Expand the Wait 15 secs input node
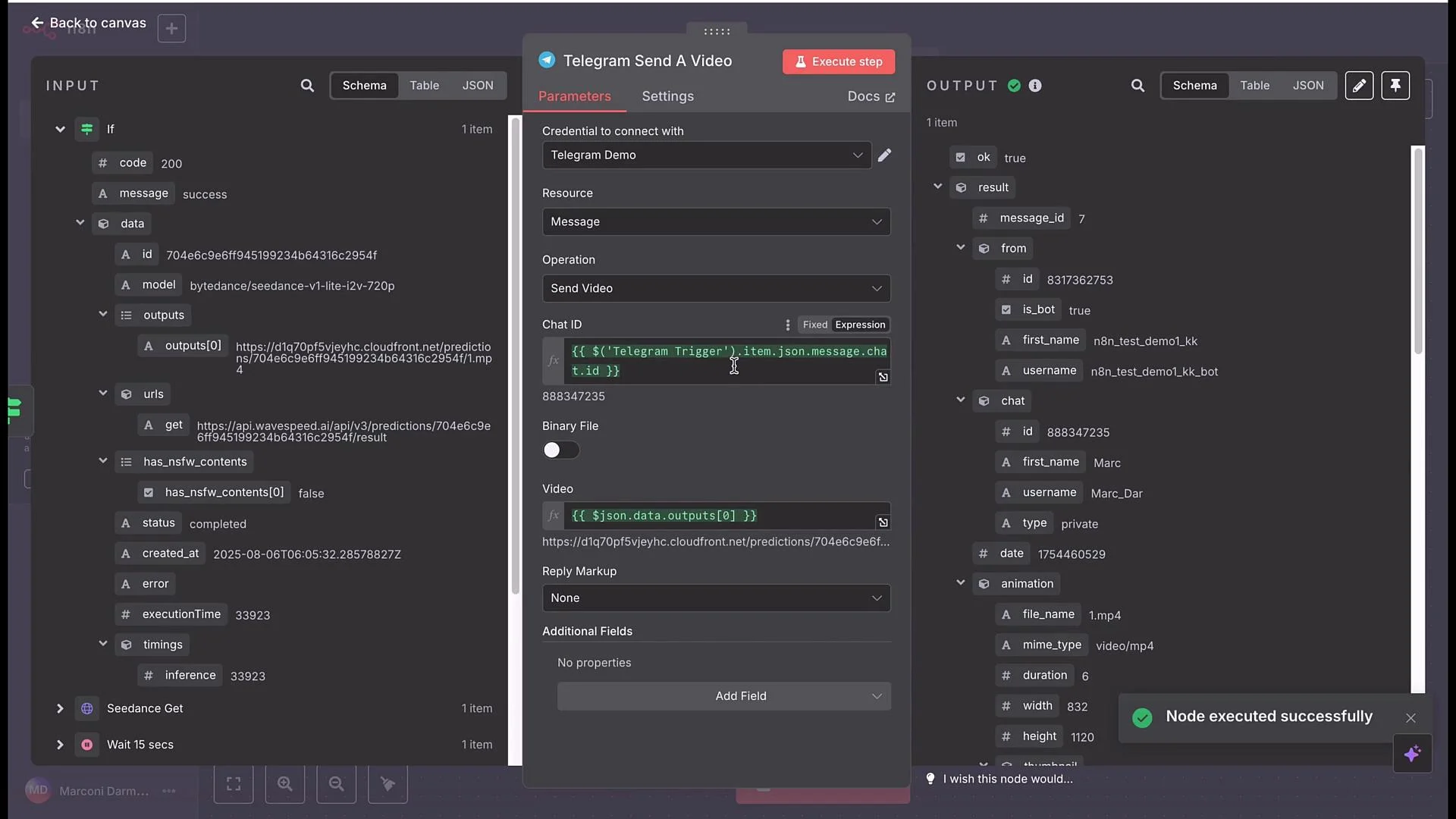Viewport: 1456px width, 819px height. pyautogui.click(x=60, y=745)
